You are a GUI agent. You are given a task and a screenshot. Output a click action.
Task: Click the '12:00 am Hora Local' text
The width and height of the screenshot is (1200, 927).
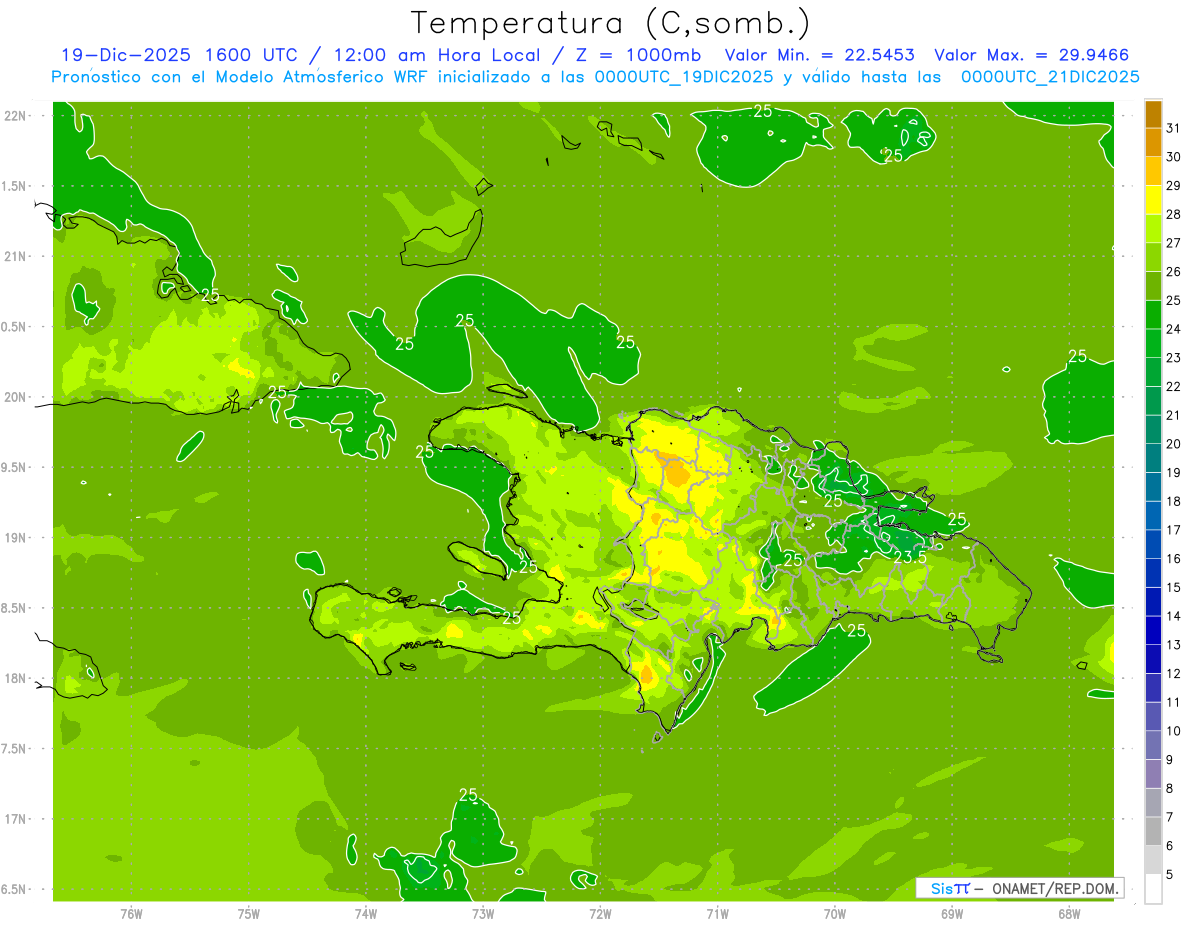[436, 55]
